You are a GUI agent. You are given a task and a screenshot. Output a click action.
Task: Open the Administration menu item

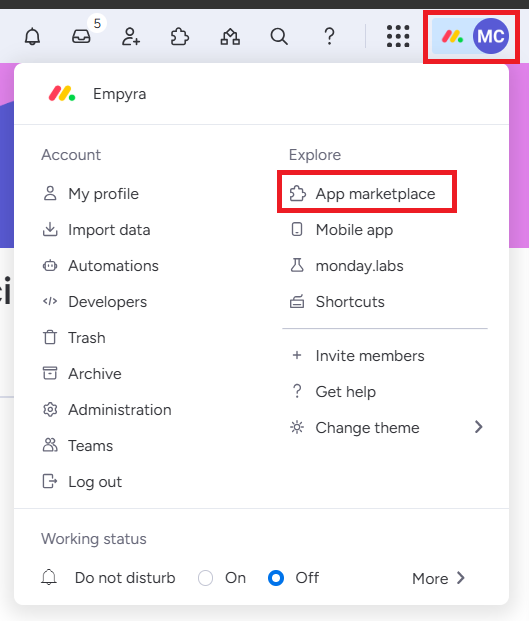[x=107, y=410]
